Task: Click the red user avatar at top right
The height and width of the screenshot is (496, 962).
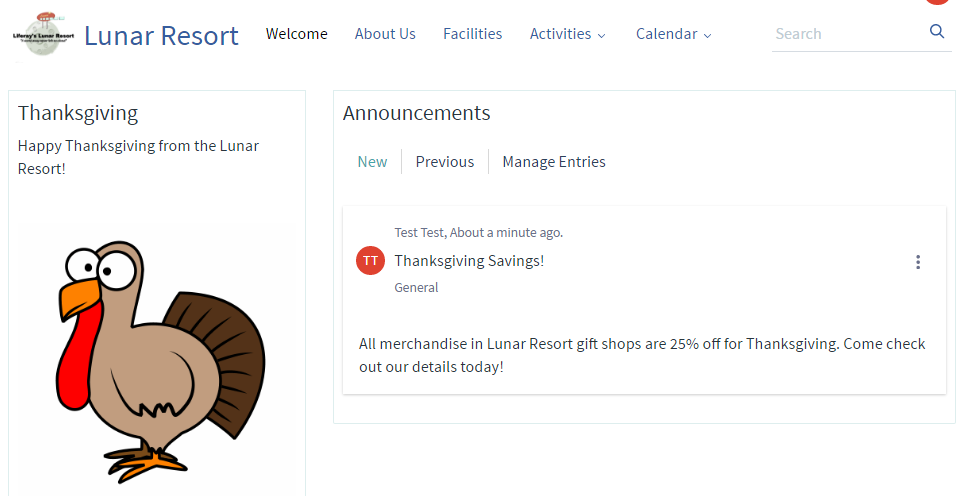Action: 937,2
